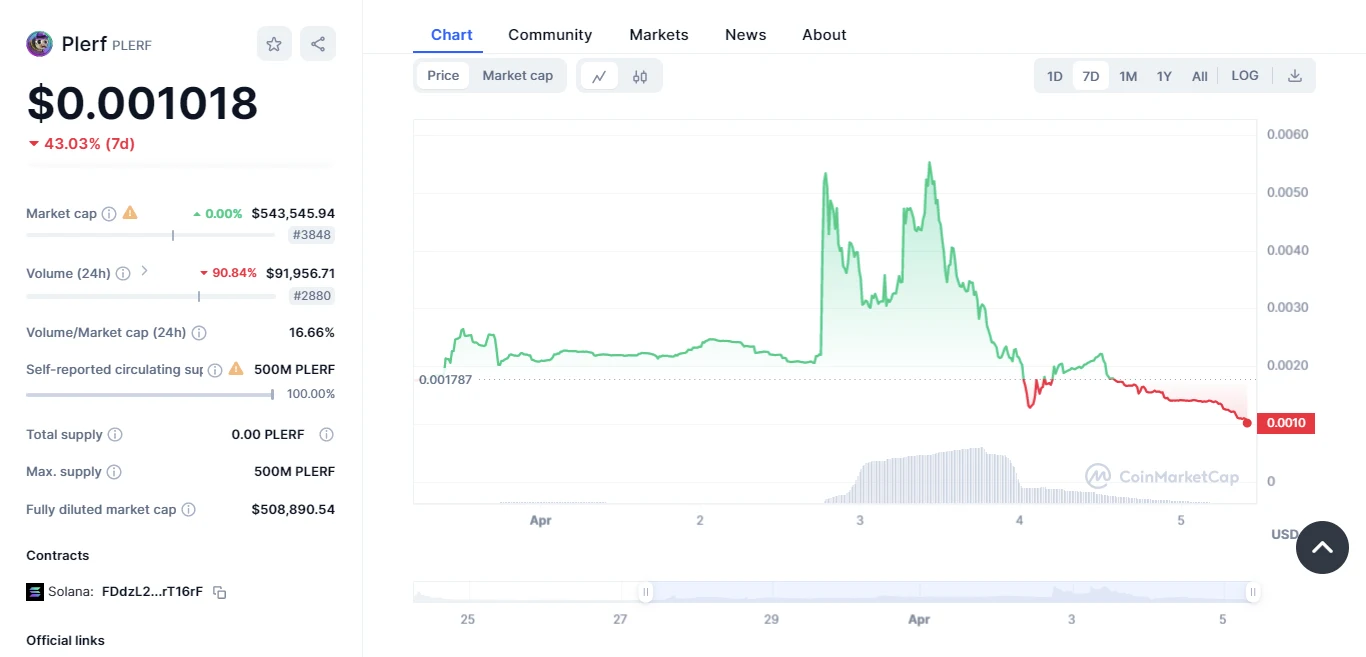Click the $508,890.54 diluted cap value
Screen dimensions: 1366x657
pos(293,510)
